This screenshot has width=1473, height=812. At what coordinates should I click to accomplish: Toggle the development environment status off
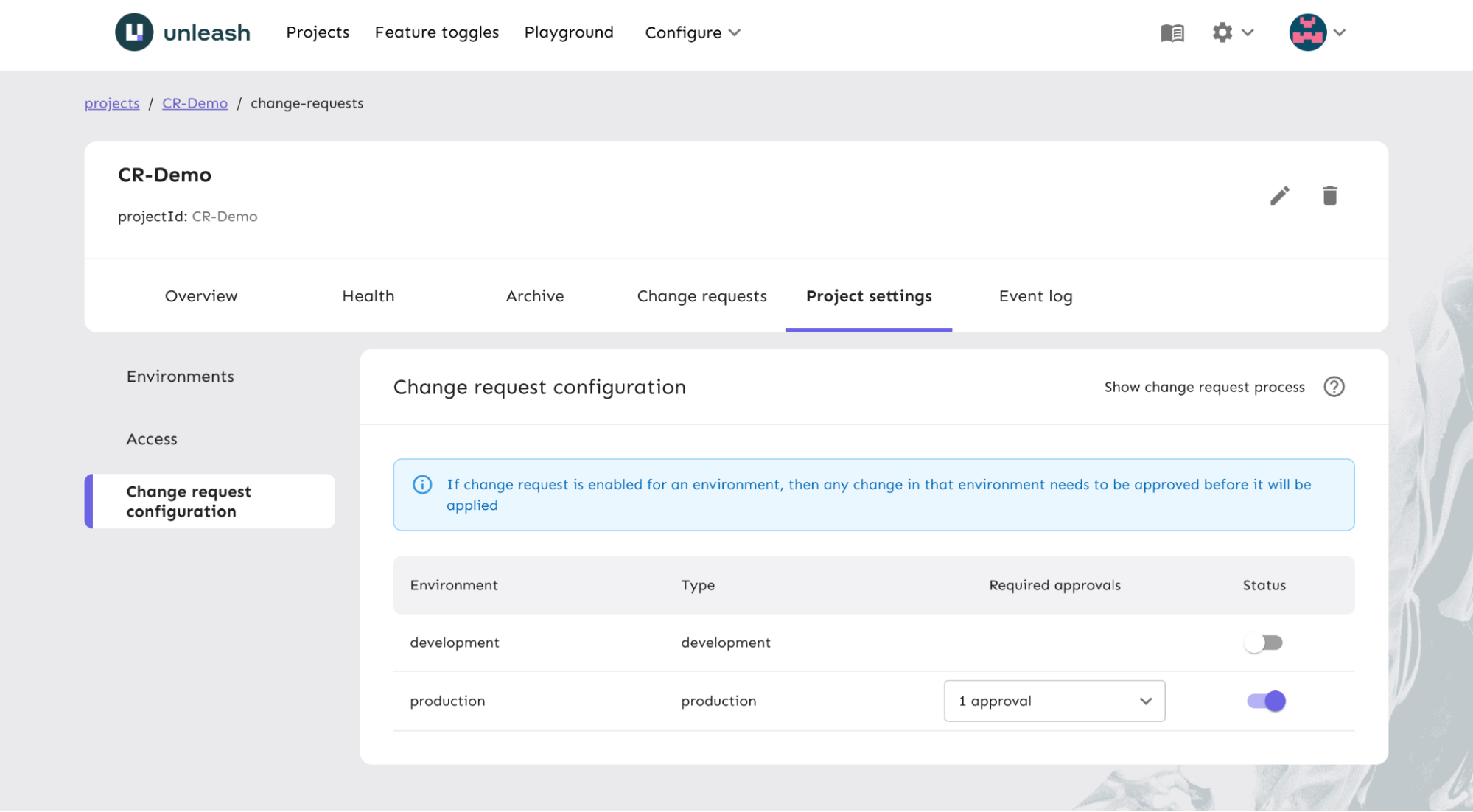pos(1264,642)
